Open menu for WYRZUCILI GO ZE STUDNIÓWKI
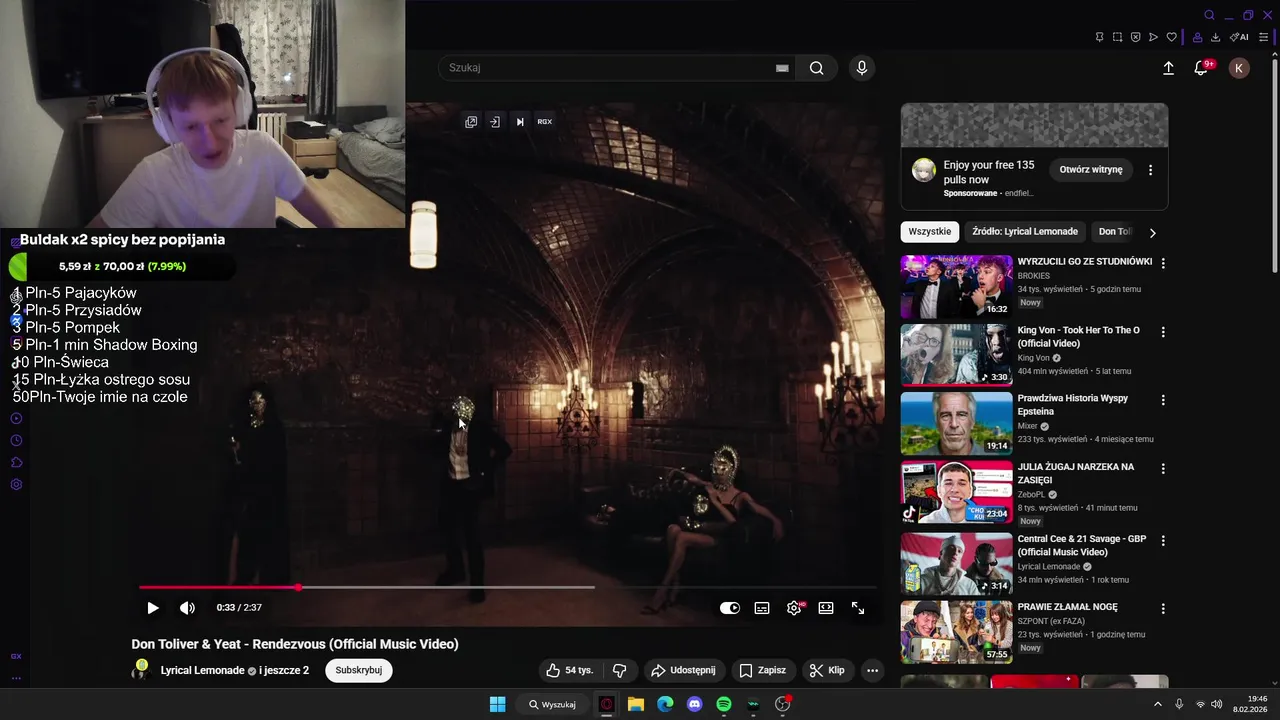Viewport: 1280px width, 720px height. coord(1162,263)
